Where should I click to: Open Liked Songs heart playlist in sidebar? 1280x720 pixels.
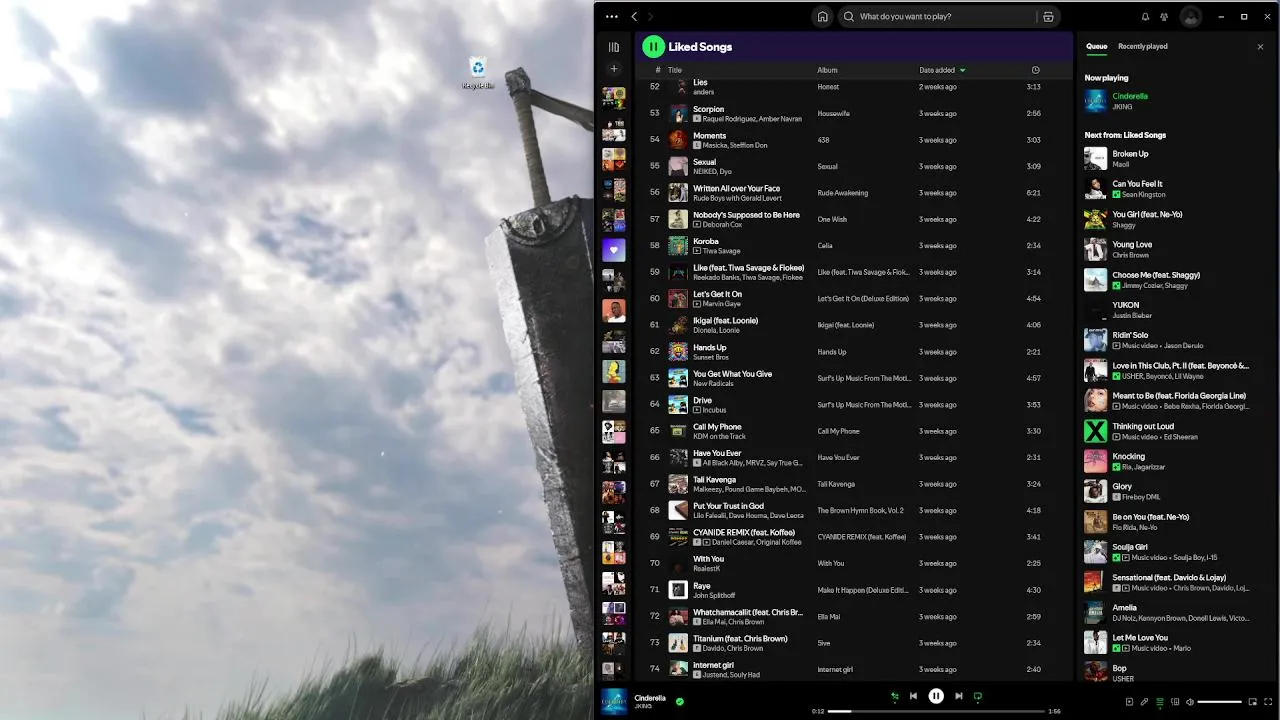[614, 250]
